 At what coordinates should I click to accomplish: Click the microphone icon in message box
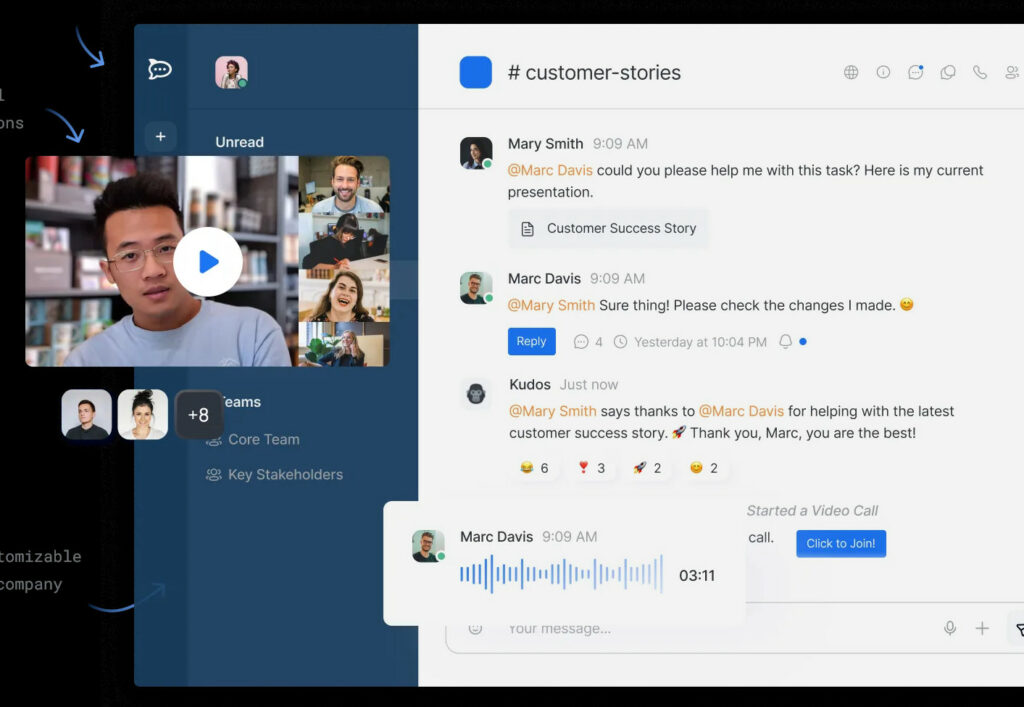point(950,628)
